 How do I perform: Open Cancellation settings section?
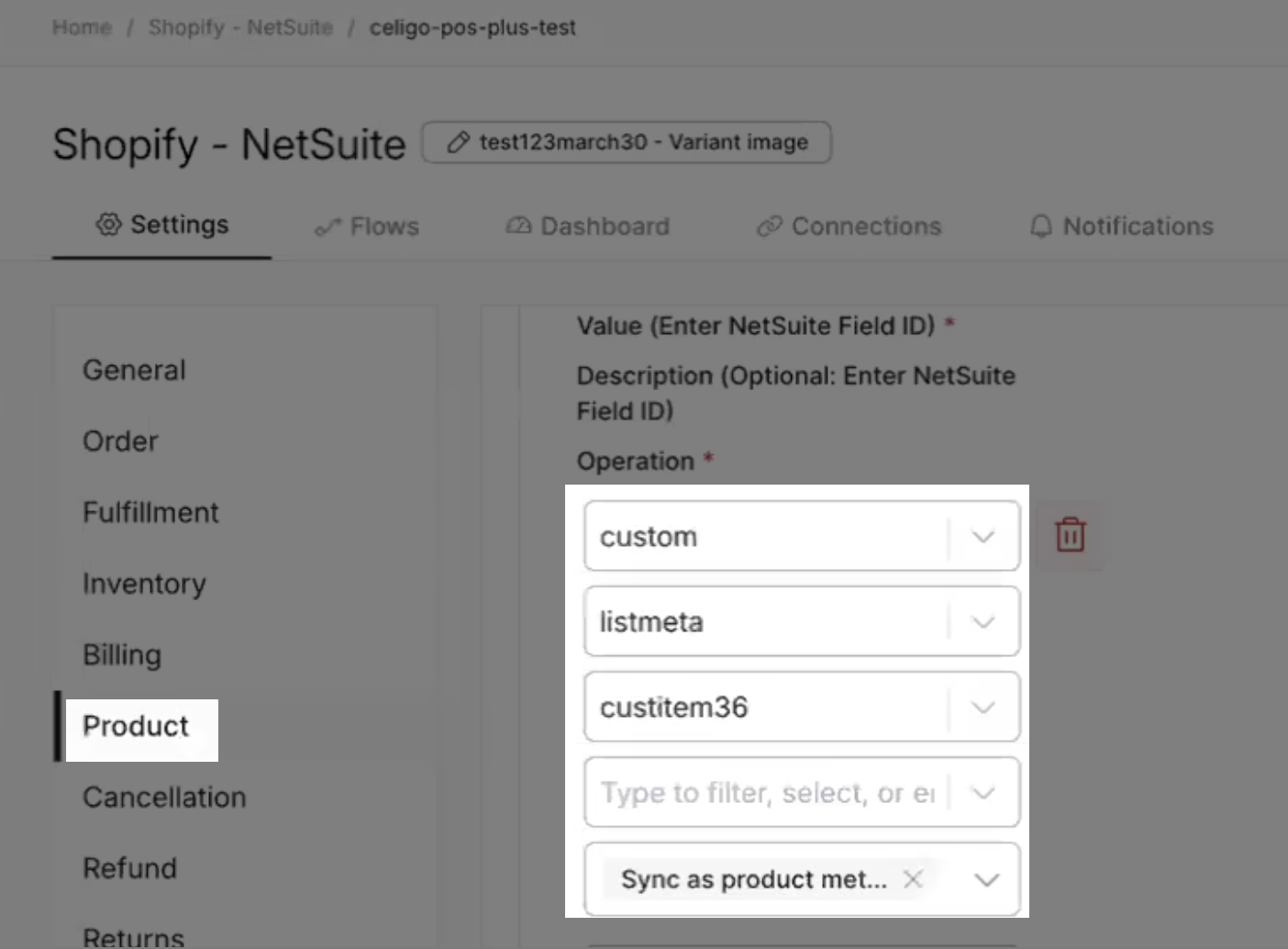[164, 798]
